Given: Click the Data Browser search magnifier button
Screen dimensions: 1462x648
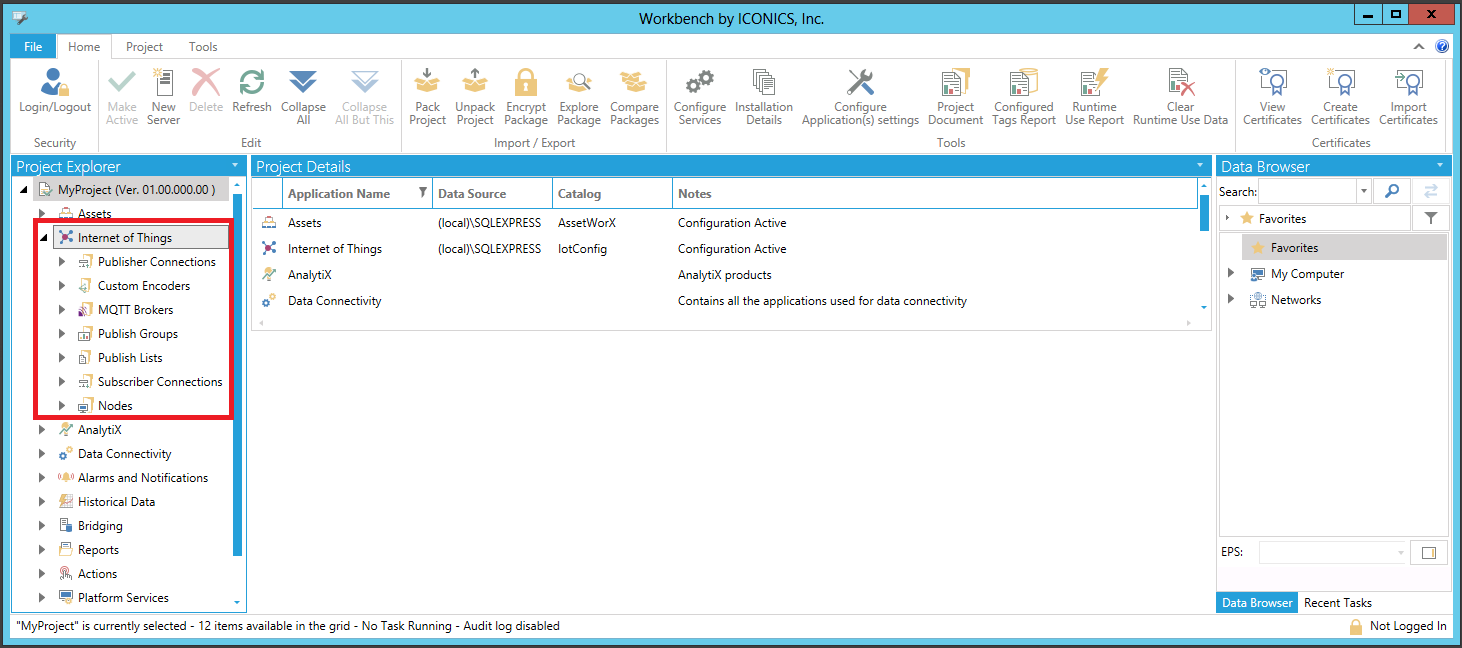Looking at the screenshot, I should pyautogui.click(x=1391, y=191).
